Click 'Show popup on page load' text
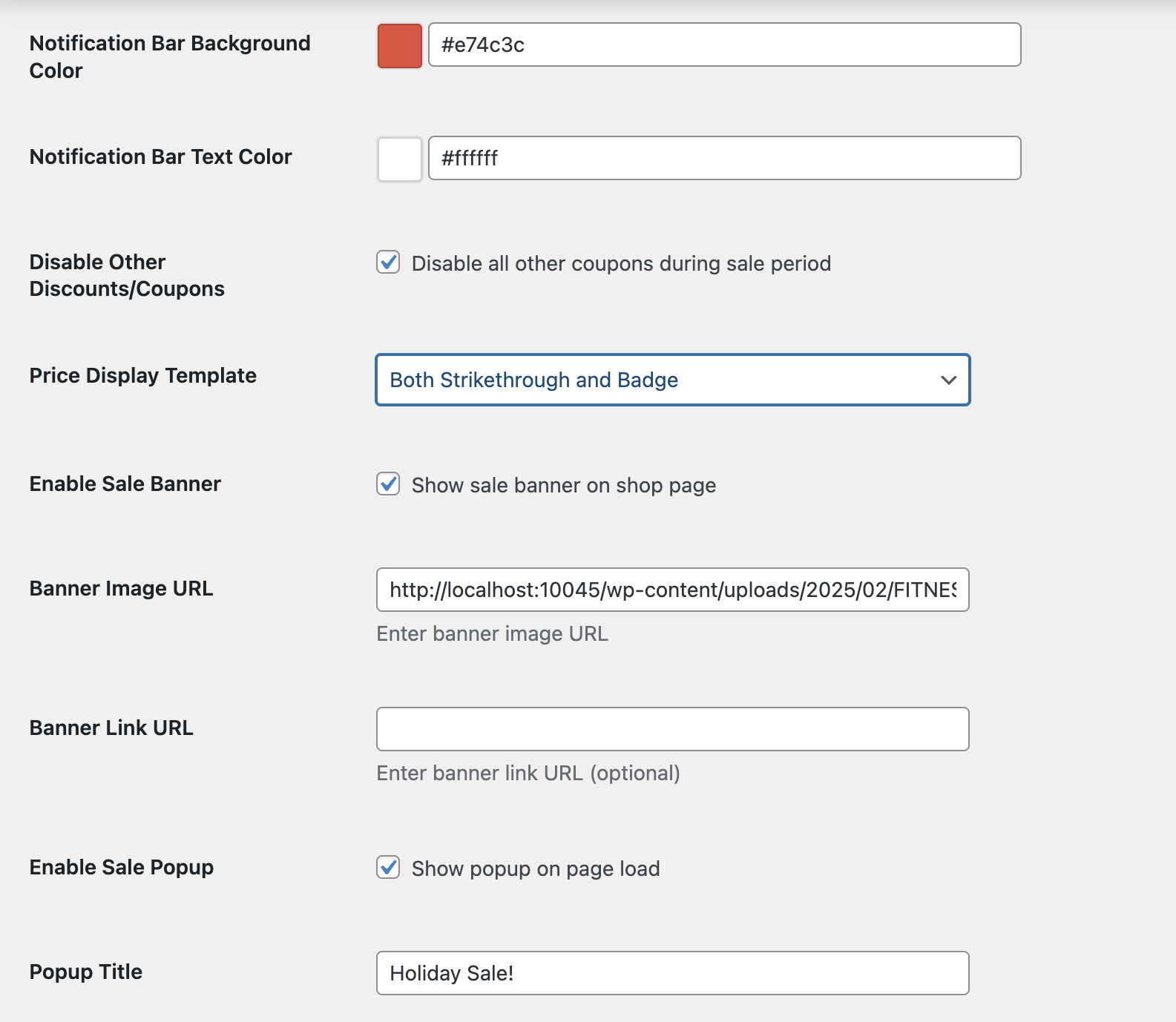This screenshot has width=1176, height=1022. pos(535,869)
